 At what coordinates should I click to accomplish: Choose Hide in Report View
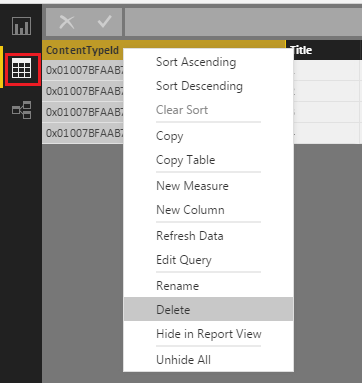[x=209, y=334]
